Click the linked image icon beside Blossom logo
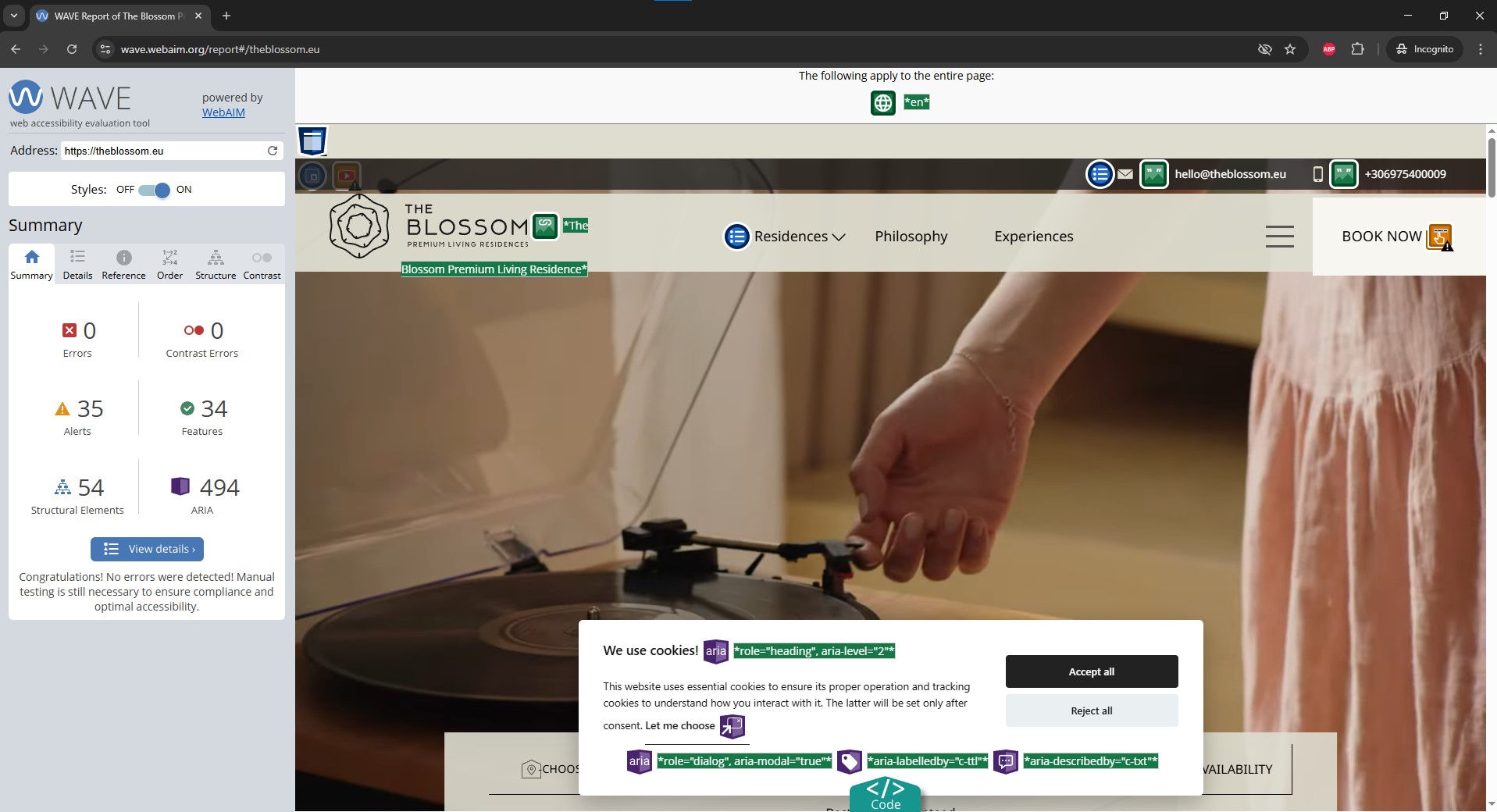1497x812 pixels. click(x=545, y=226)
